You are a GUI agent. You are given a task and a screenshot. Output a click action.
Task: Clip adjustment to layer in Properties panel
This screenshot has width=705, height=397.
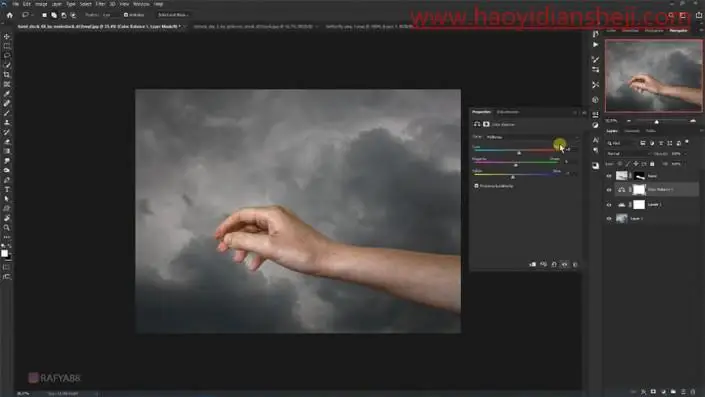533,264
